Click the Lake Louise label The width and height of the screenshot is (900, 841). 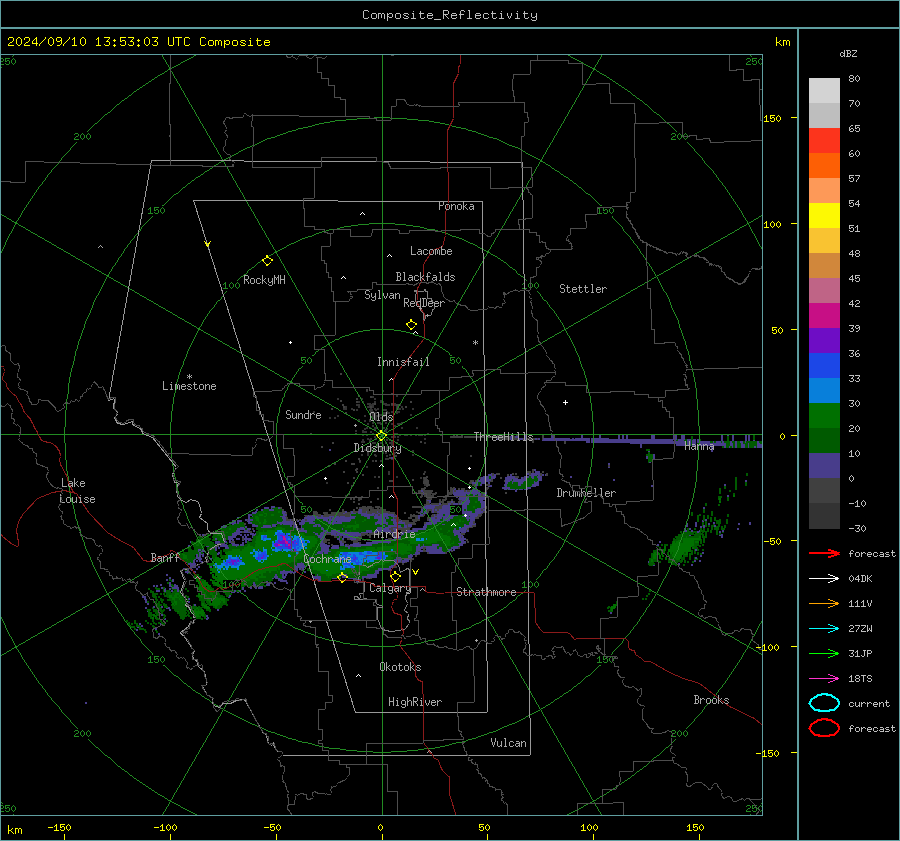point(77,491)
